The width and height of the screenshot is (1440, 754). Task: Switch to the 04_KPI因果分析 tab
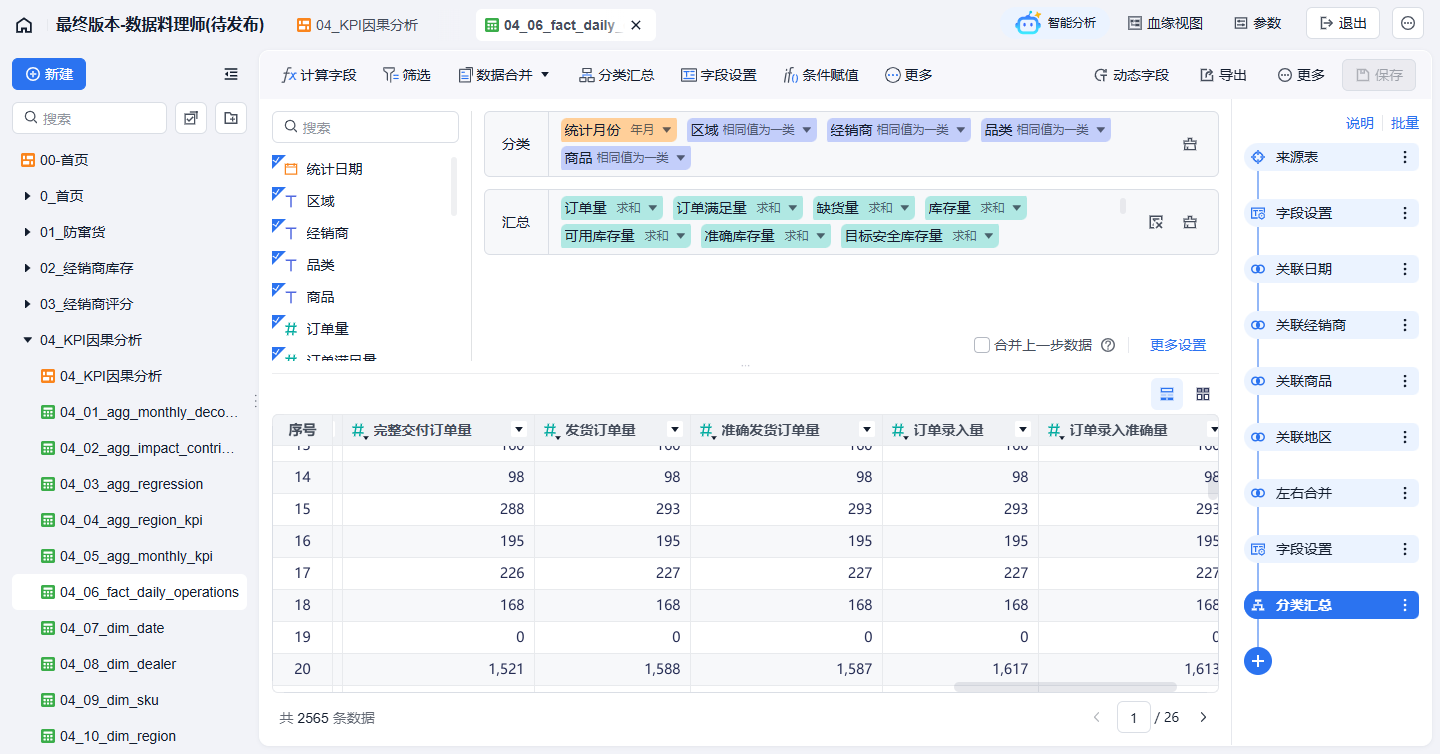point(357,25)
